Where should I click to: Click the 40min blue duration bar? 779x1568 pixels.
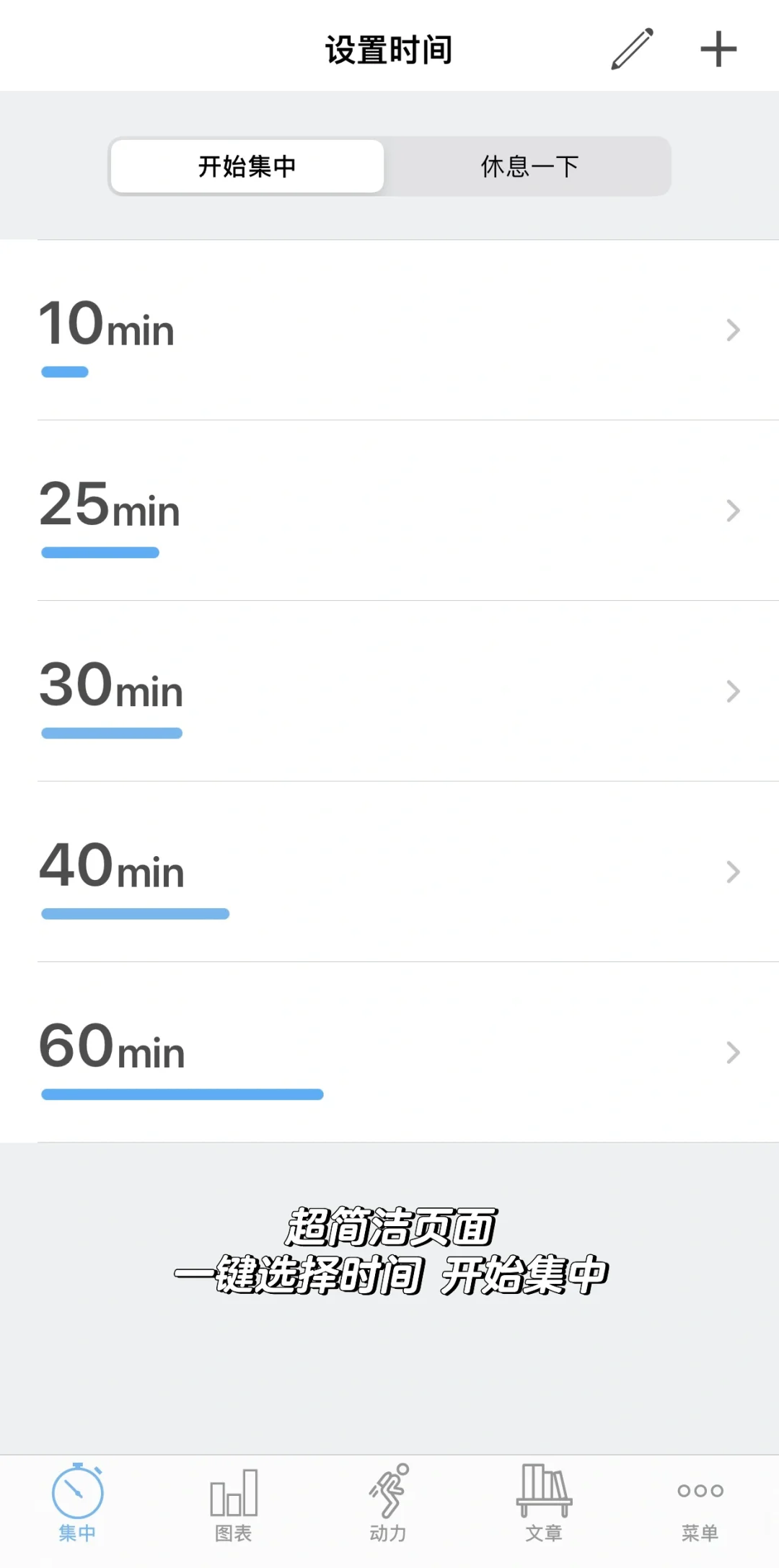click(136, 914)
